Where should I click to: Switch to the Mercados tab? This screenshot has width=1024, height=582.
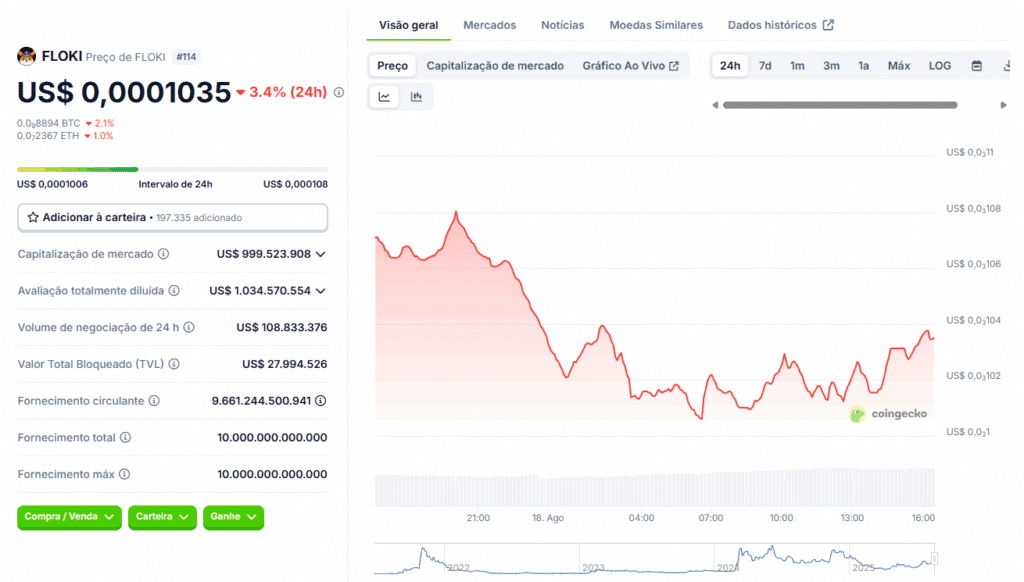coord(490,25)
